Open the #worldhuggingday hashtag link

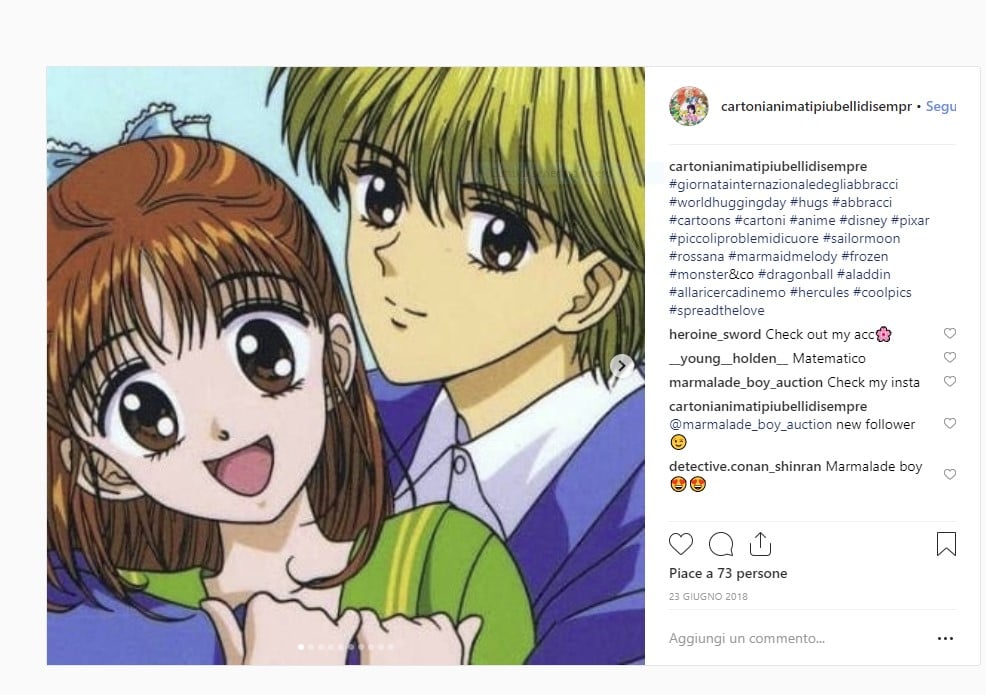[728, 203]
